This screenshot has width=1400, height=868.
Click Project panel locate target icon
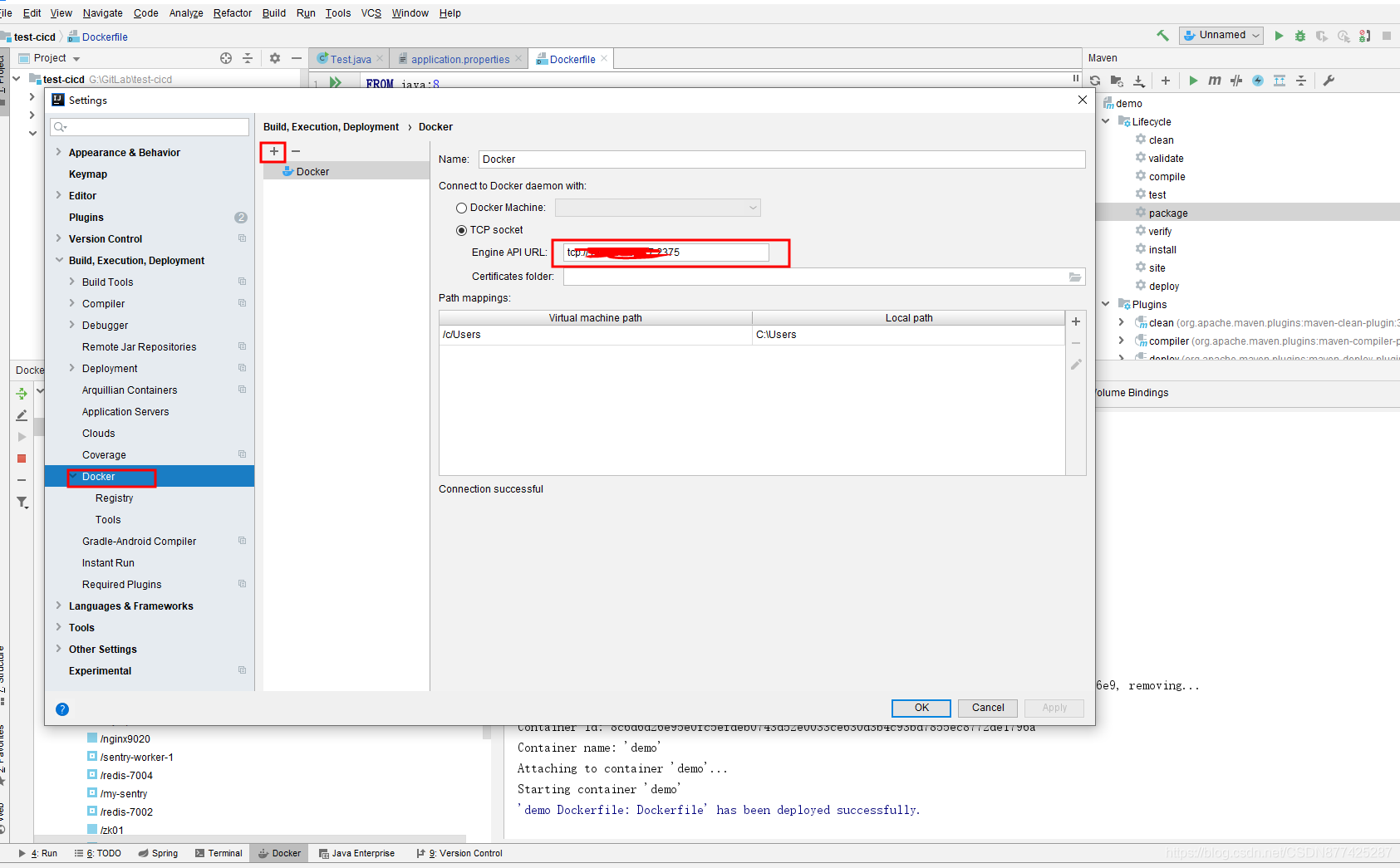click(x=226, y=58)
